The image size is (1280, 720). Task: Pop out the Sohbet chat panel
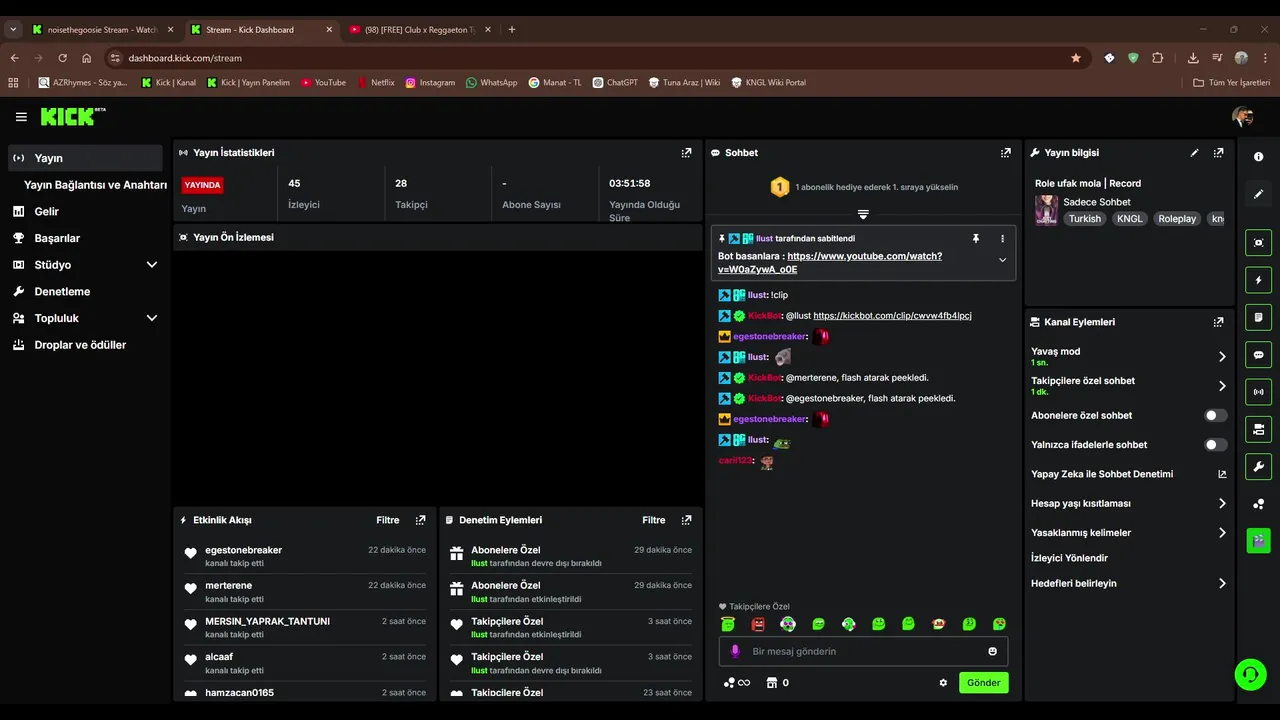tap(1005, 153)
